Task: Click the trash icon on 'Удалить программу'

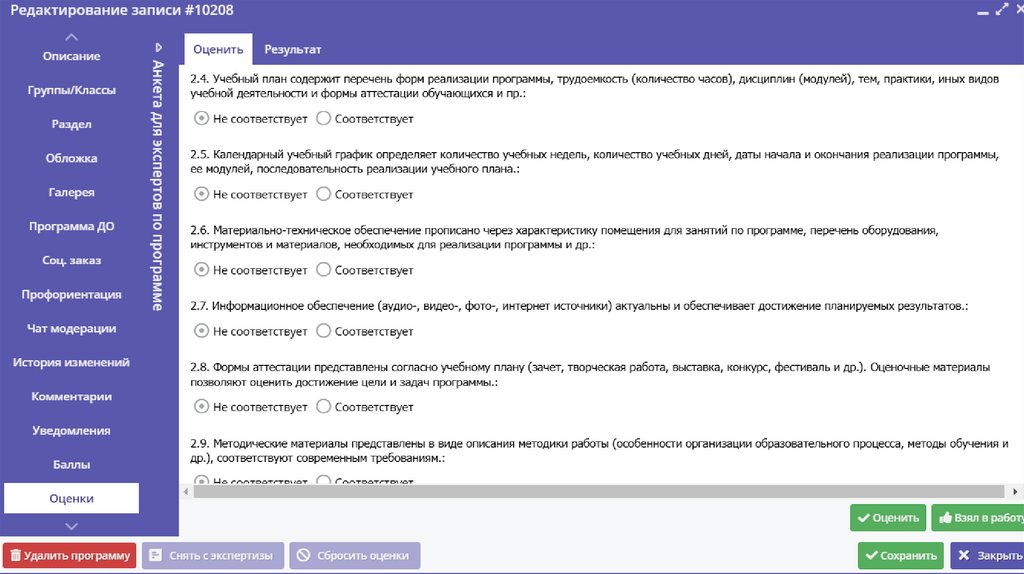Action: point(15,555)
